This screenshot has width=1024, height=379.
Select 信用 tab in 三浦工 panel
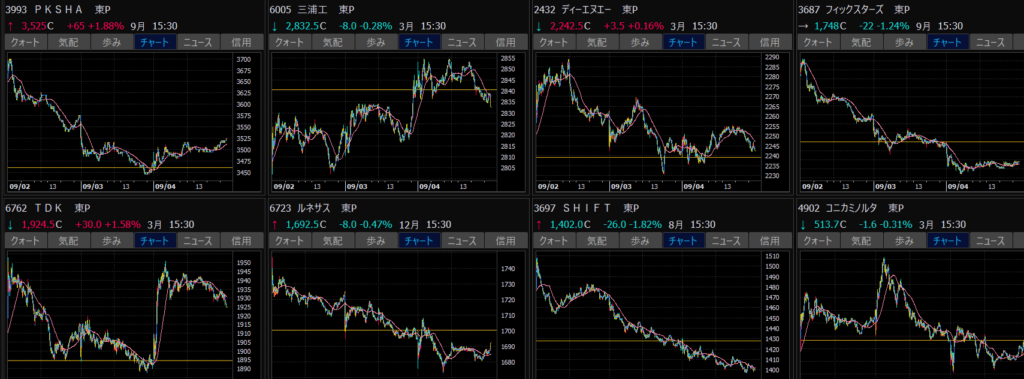click(506, 42)
